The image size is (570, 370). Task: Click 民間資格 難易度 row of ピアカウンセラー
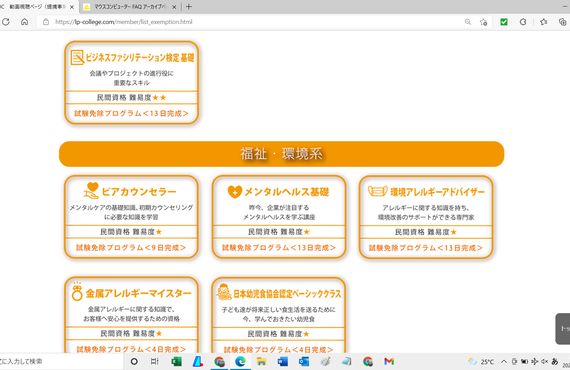(131, 232)
